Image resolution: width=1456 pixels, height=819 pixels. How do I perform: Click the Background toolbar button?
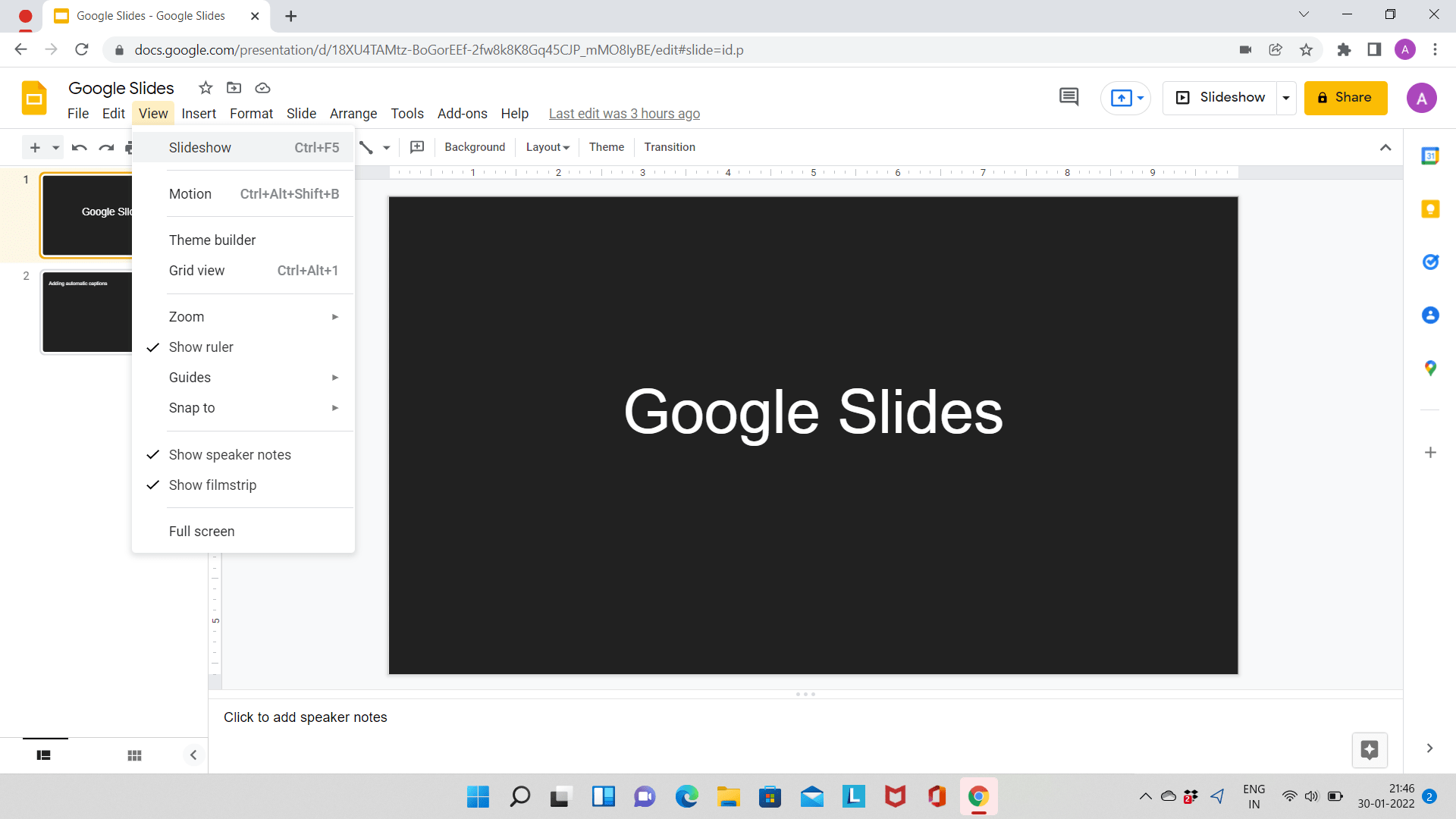475,147
